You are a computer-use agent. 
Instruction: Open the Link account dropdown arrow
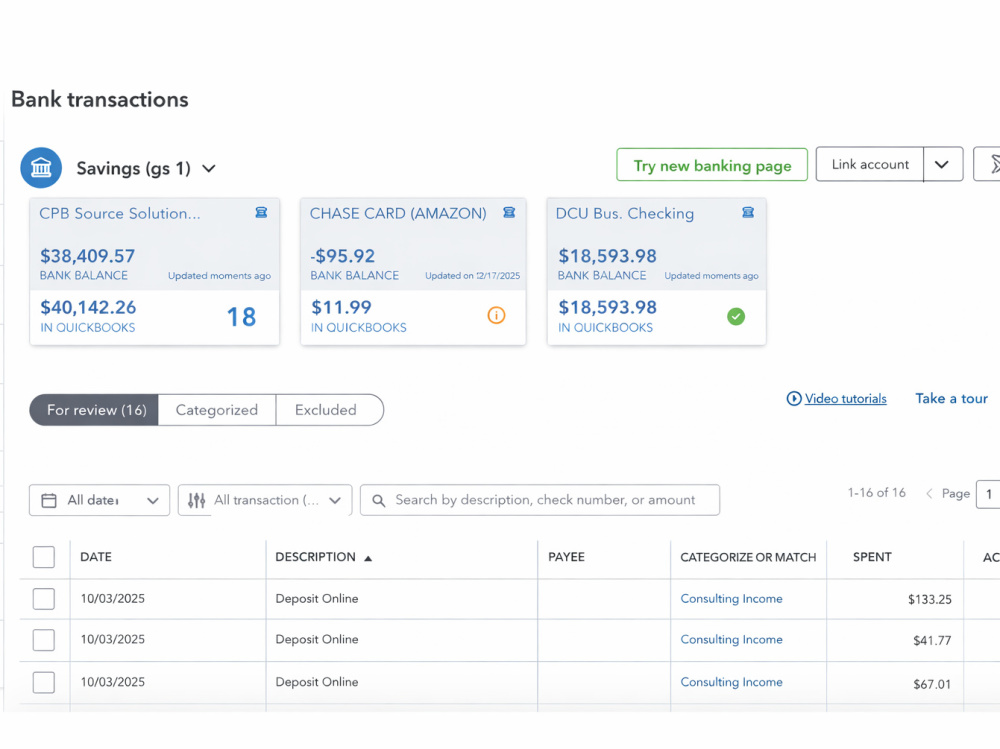(943, 165)
